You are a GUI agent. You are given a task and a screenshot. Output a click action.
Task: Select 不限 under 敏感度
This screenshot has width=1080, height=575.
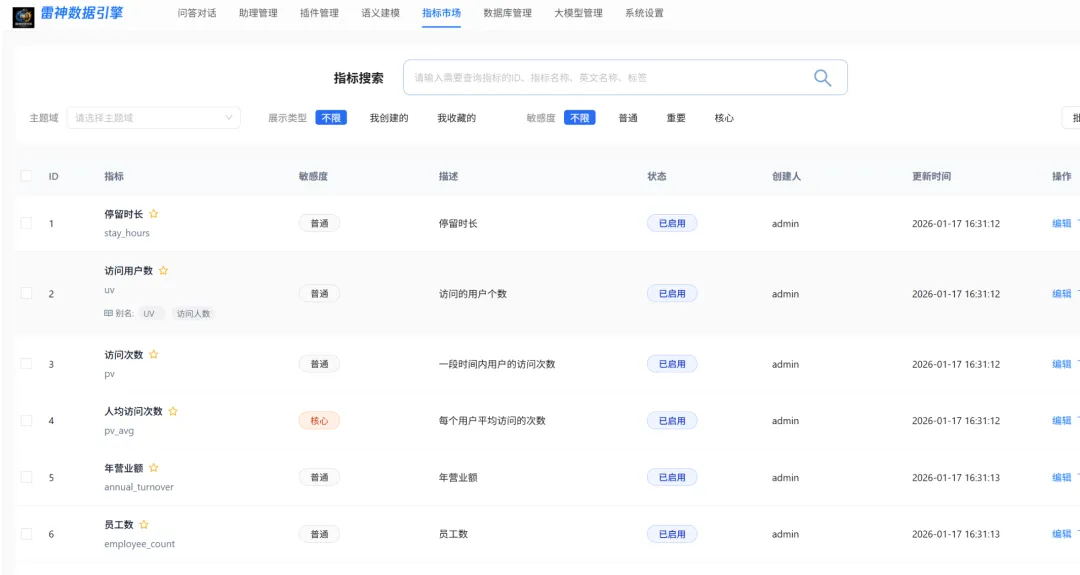[580, 118]
